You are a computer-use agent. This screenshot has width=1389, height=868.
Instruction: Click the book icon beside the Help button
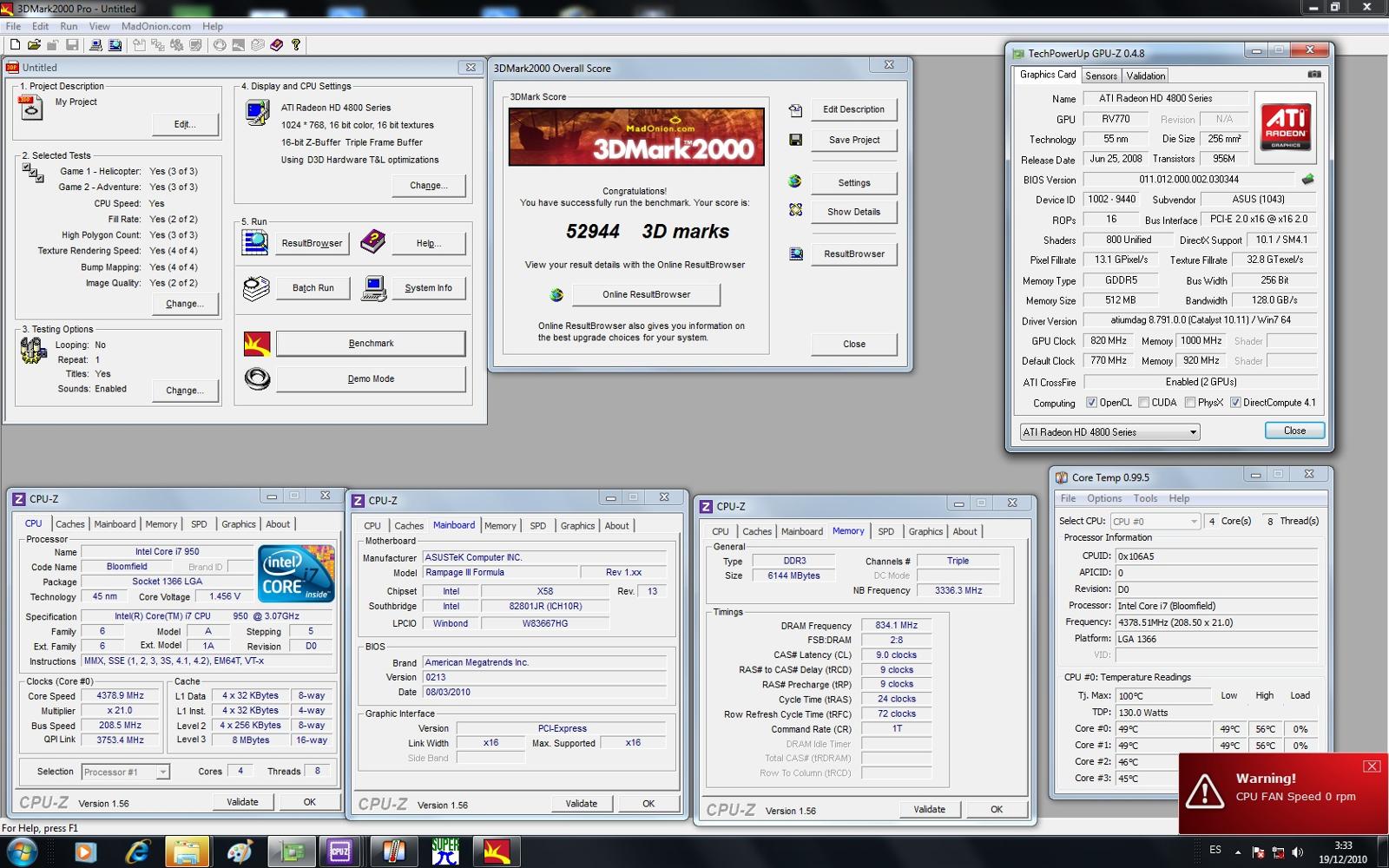tap(372, 242)
